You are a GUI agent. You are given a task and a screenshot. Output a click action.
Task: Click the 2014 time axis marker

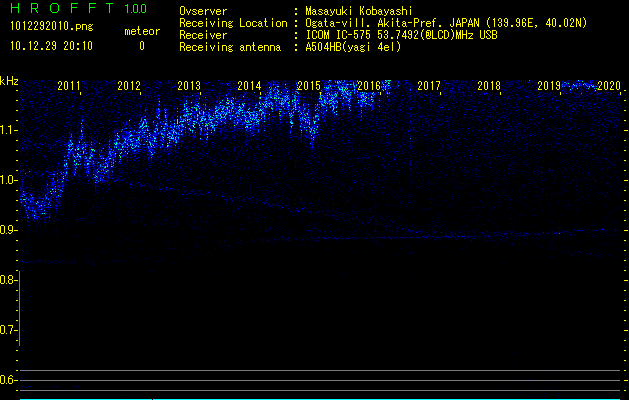point(249,86)
